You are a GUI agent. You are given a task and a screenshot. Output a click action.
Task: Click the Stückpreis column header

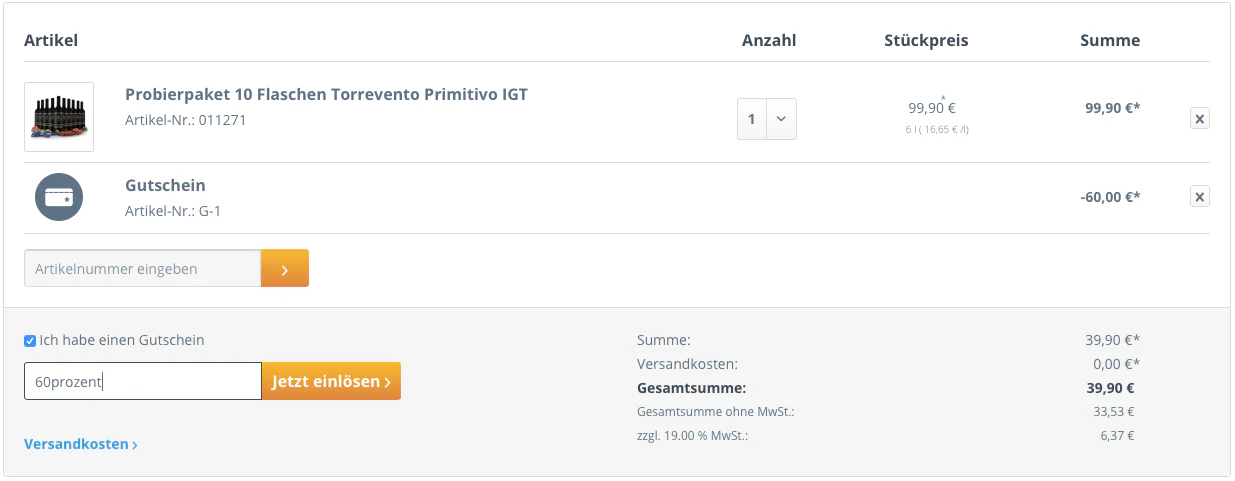(x=926, y=41)
